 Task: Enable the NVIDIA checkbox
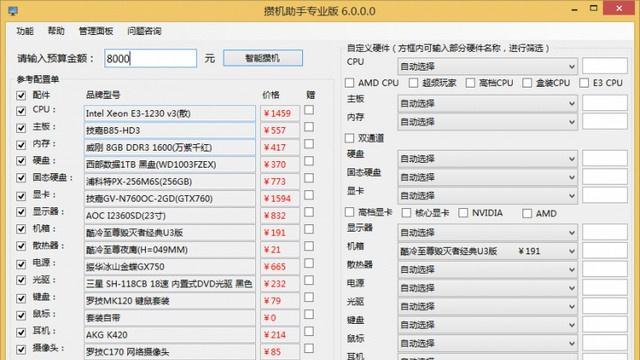[463, 213]
